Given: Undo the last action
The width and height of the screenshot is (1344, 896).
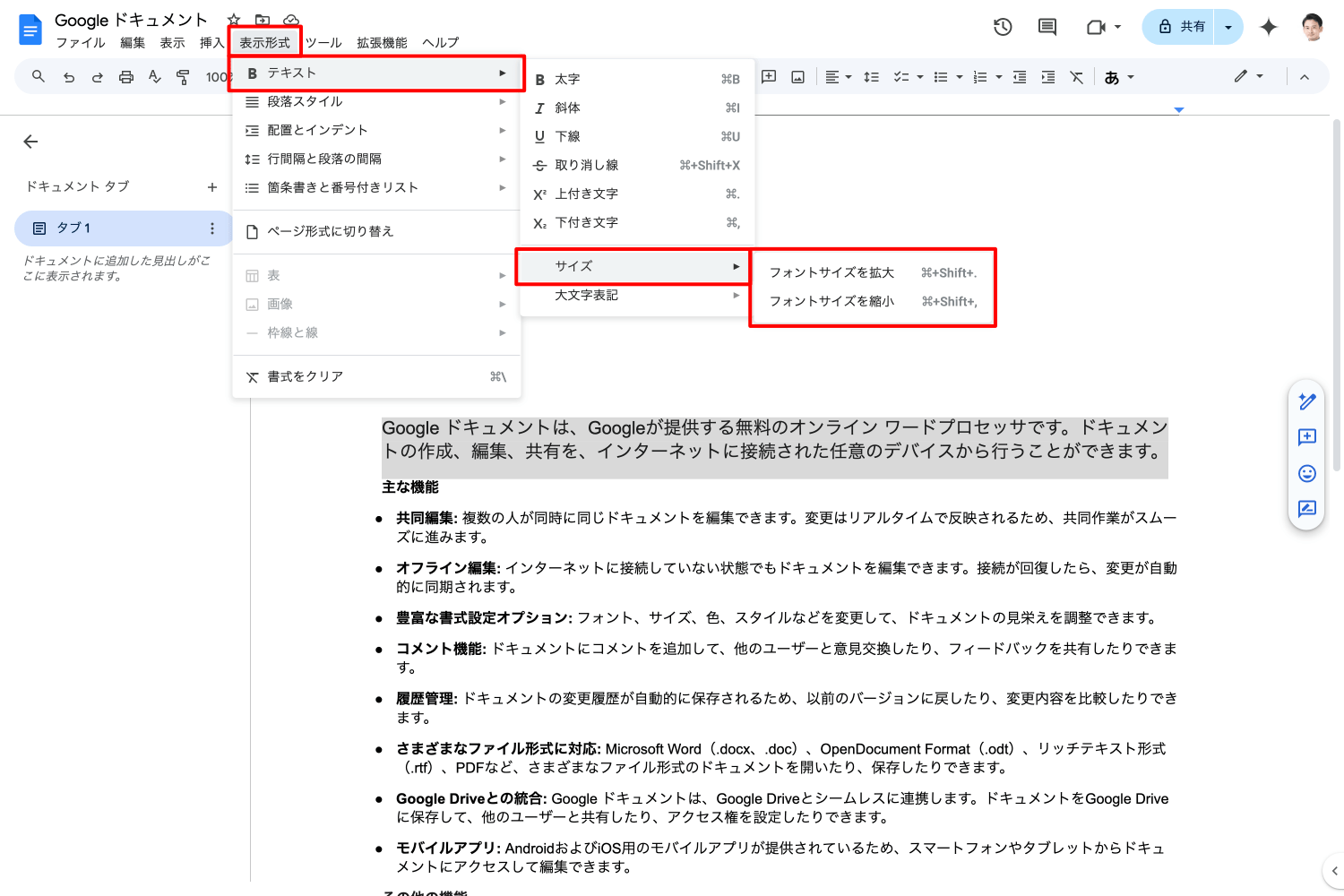Looking at the screenshot, I should coord(69,77).
